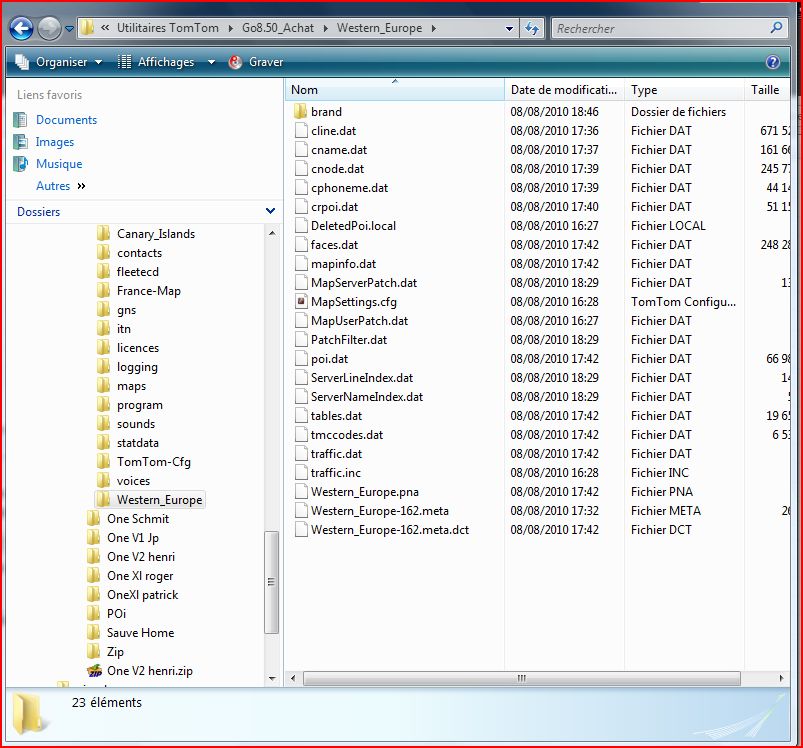Click the magnifier search icon
The height and width of the screenshot is (748, 803).
[x=776, y=28]
